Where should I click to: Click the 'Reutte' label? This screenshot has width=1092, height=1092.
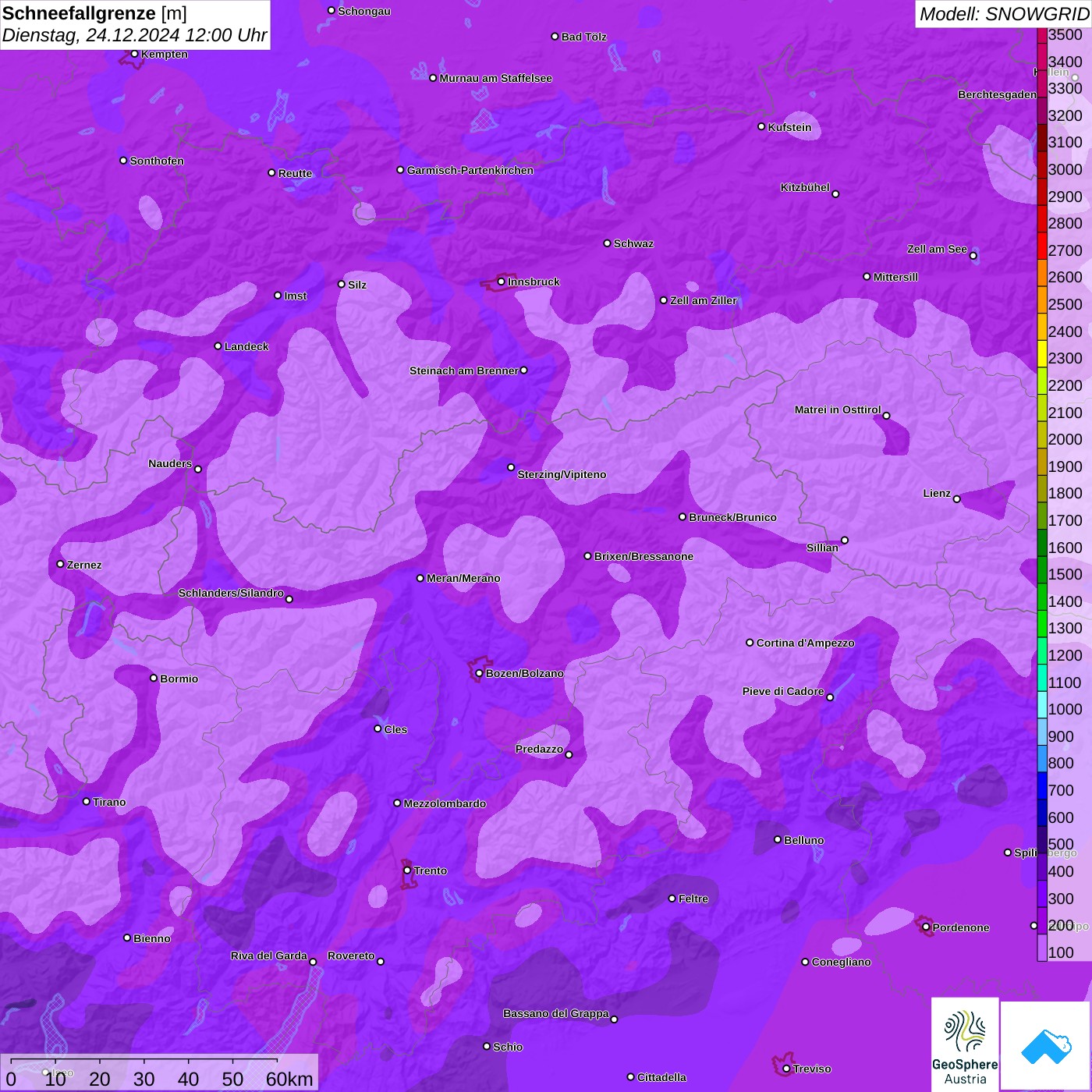296,173
